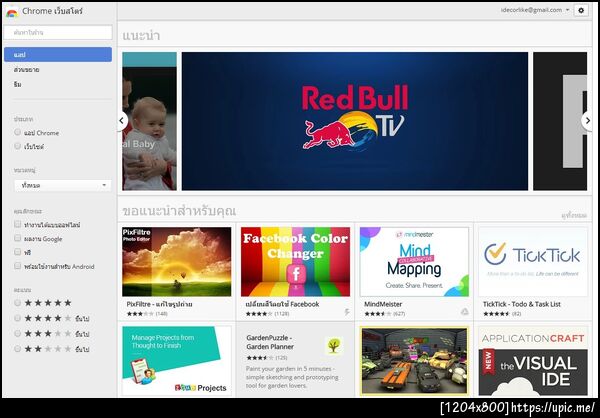Choose two stars and up rating
The image size is (600, 418).
point(17,349)
